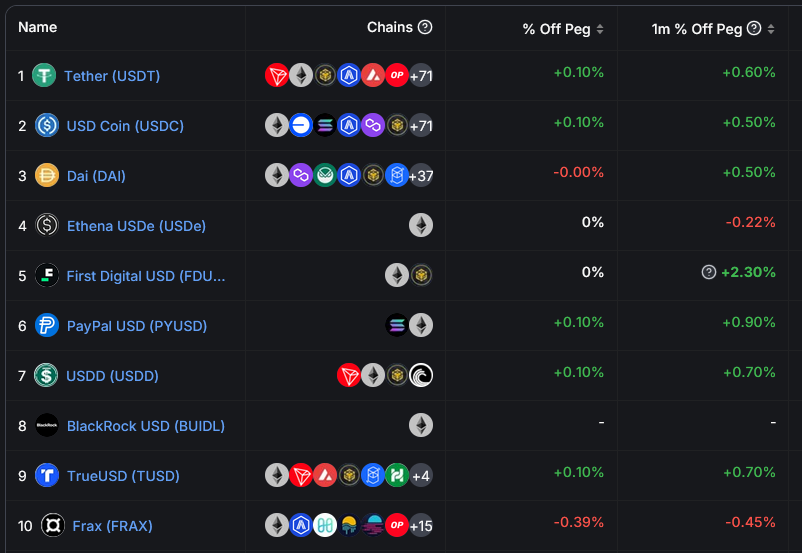Click the BNB chain icon in First Digital USD row

click(421, 275)
